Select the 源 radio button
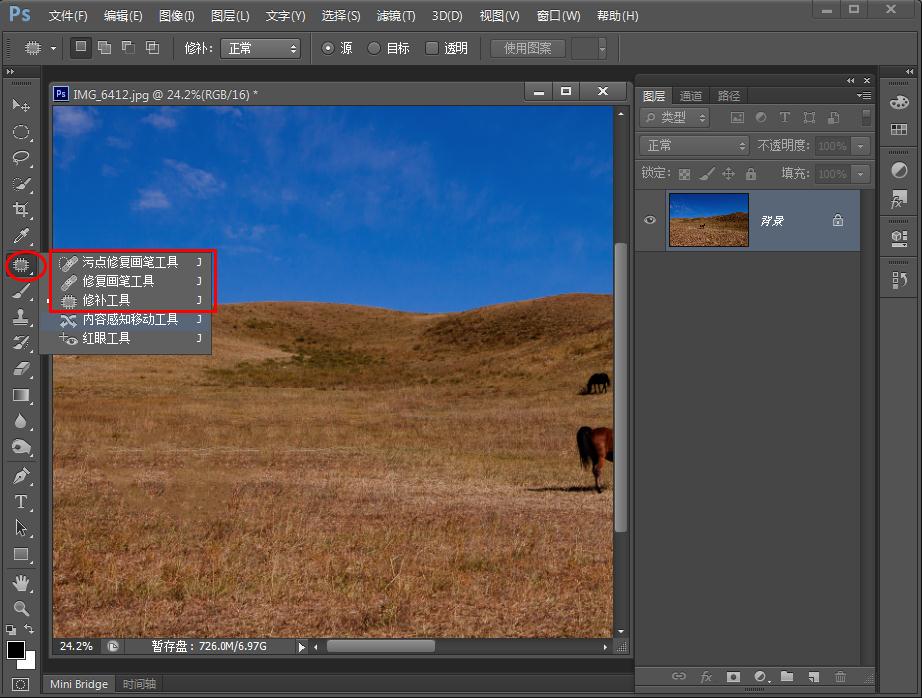922x698 pixels. tap(327, 48)
